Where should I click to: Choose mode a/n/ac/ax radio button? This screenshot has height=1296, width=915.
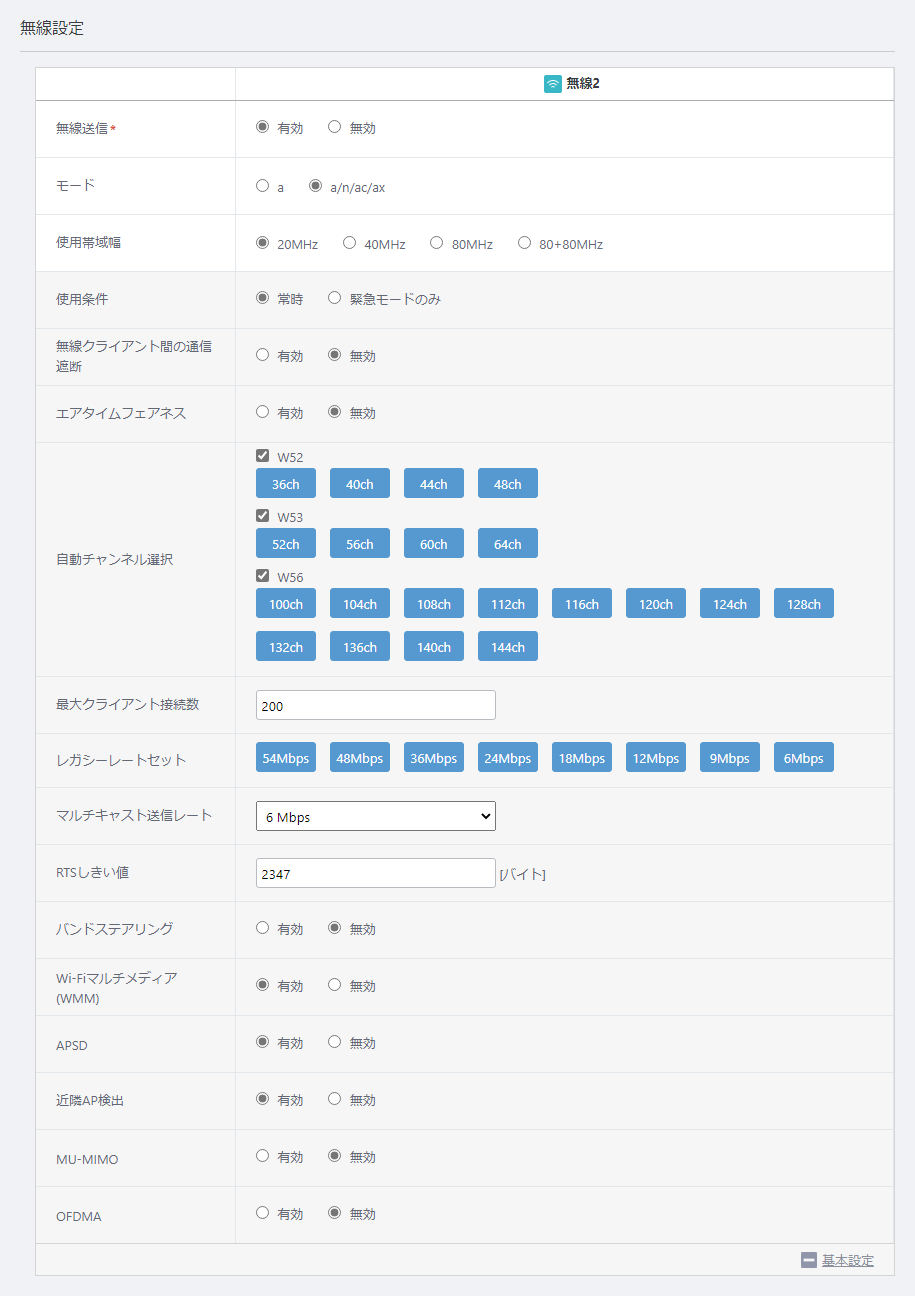pos(316,186)
